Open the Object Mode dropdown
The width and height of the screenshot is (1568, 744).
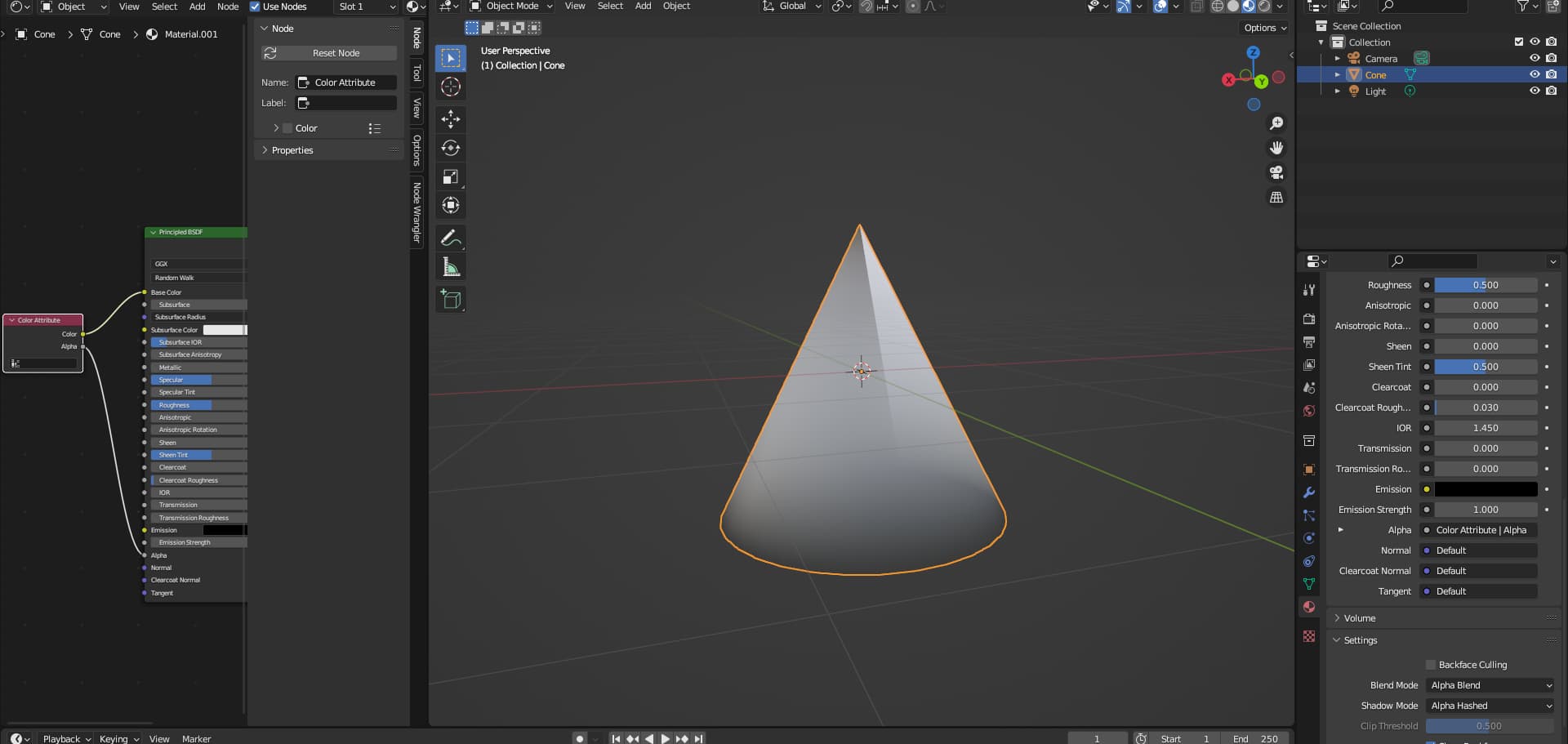point(510,6)
